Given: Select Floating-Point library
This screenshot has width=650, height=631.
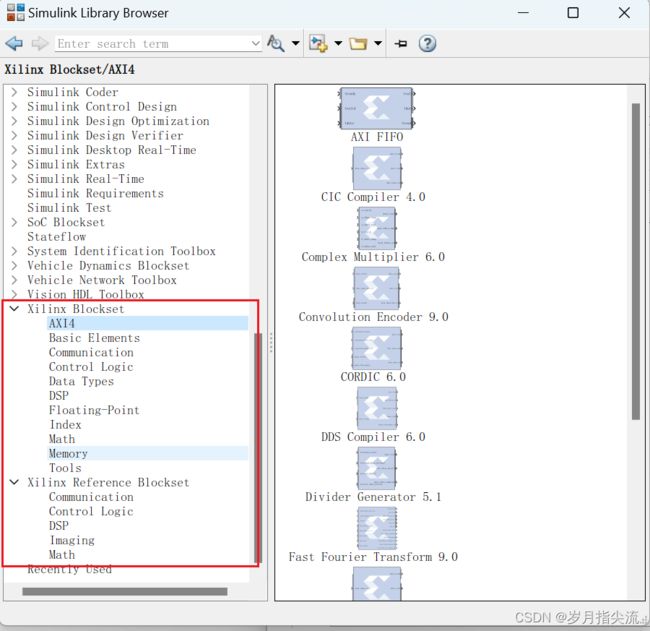Looking at the screenshot, I should pyautogui.click(x=94, y=410).
